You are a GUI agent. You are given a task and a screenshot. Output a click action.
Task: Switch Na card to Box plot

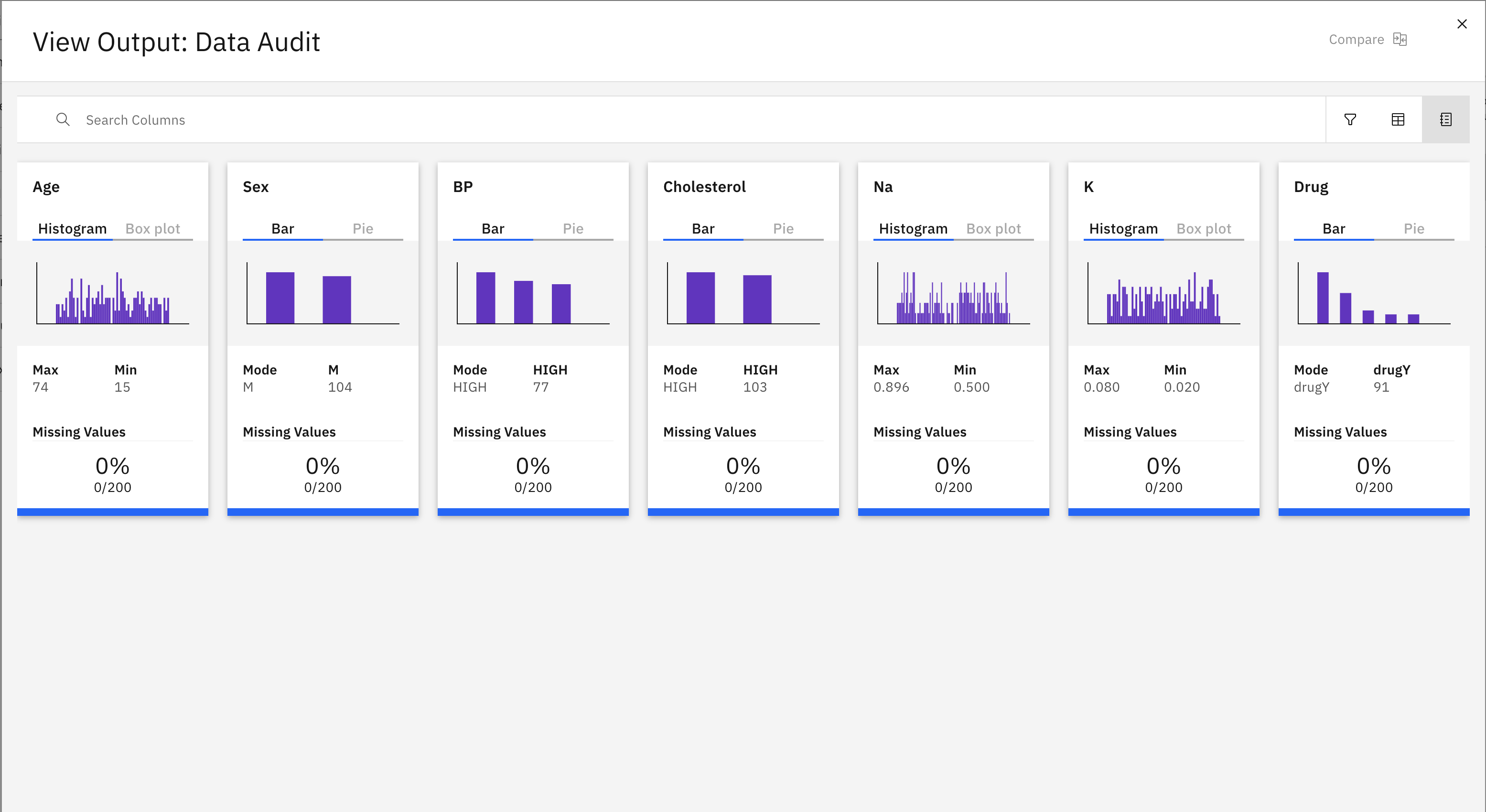[x=993, y=229]
